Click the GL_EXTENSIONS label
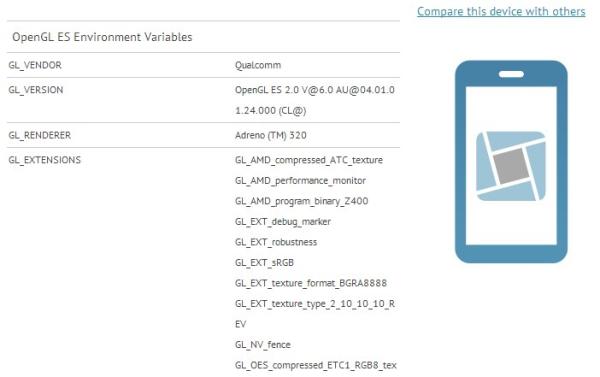The image size is (600, 377). coord(44,160)
